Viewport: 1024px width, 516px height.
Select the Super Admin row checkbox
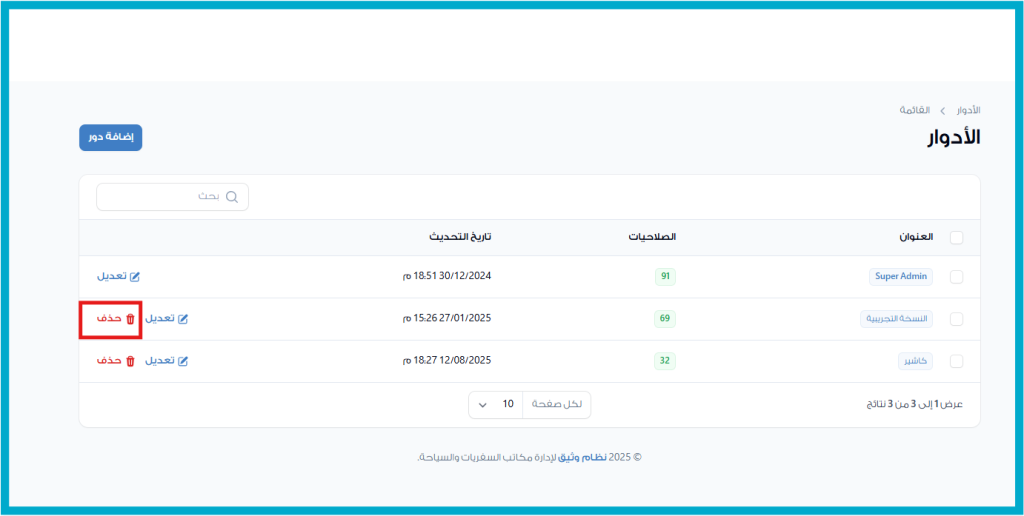956,277
